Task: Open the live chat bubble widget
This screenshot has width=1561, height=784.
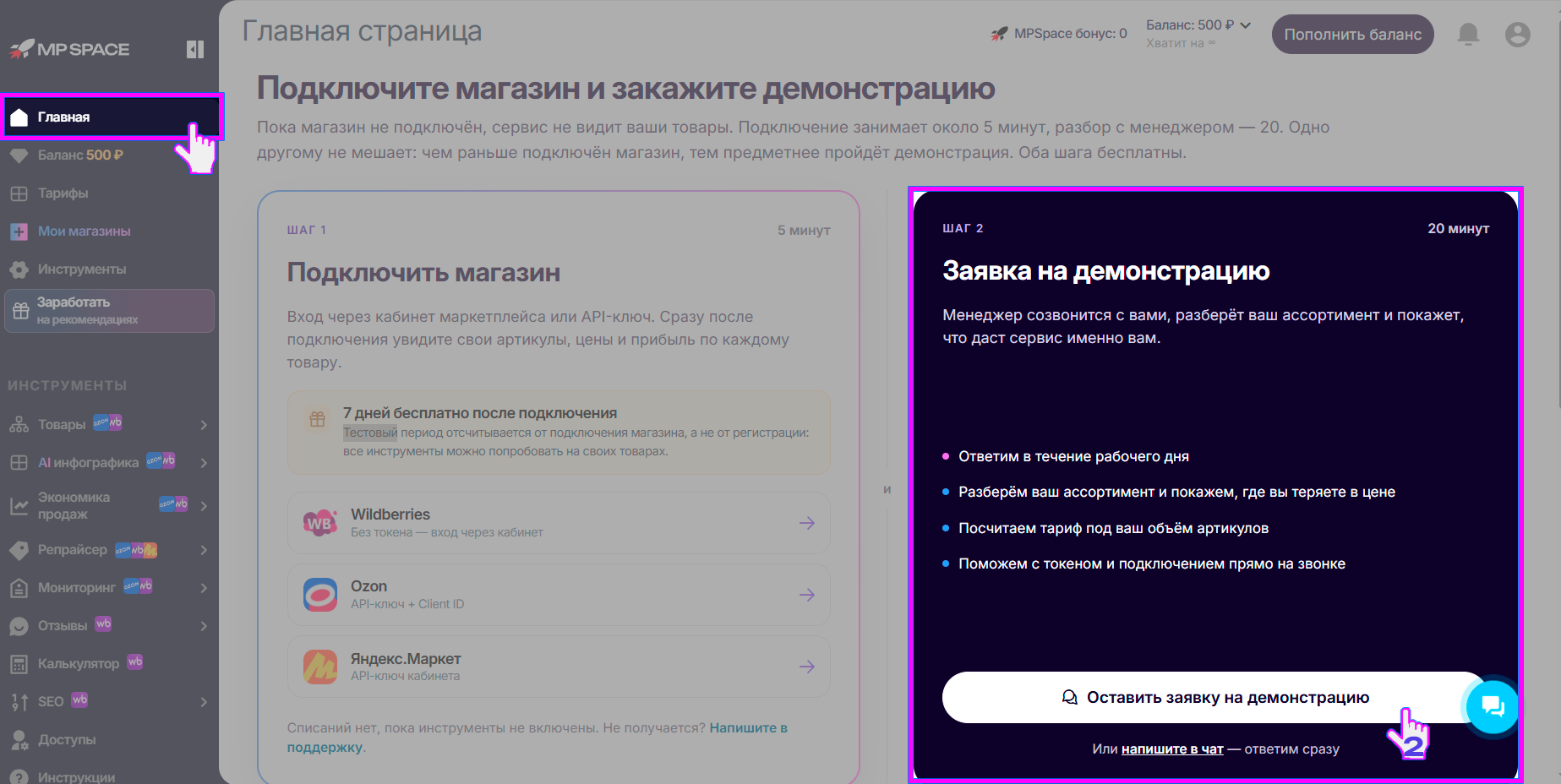Action: (x=1493, y=706)
